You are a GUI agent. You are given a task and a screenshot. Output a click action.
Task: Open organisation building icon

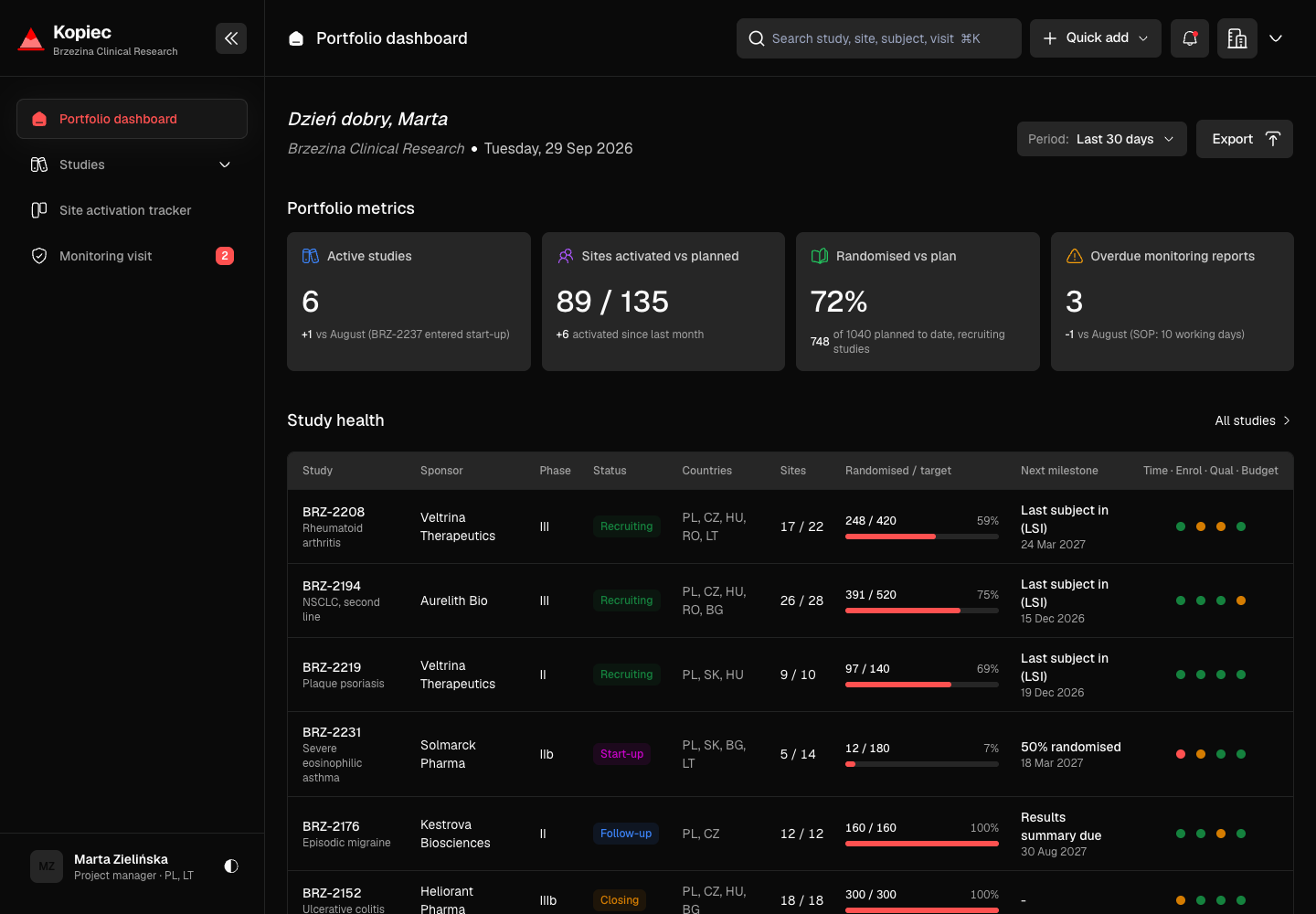(1237, 38)
